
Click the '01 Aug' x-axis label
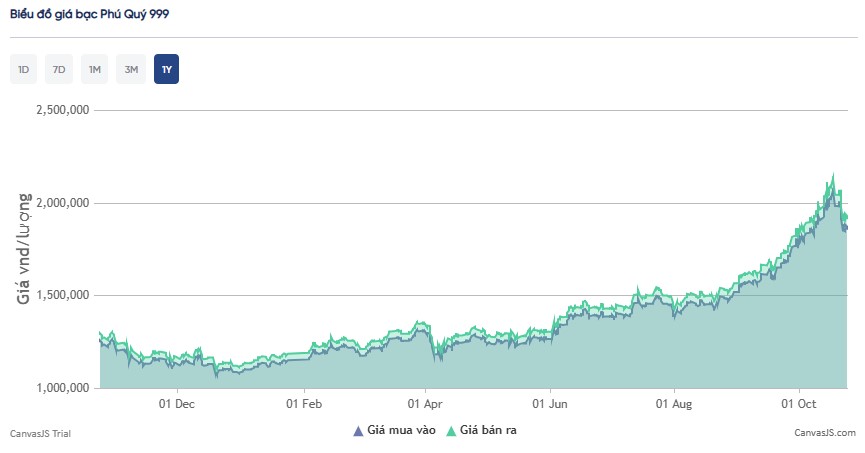coord(674,405)
